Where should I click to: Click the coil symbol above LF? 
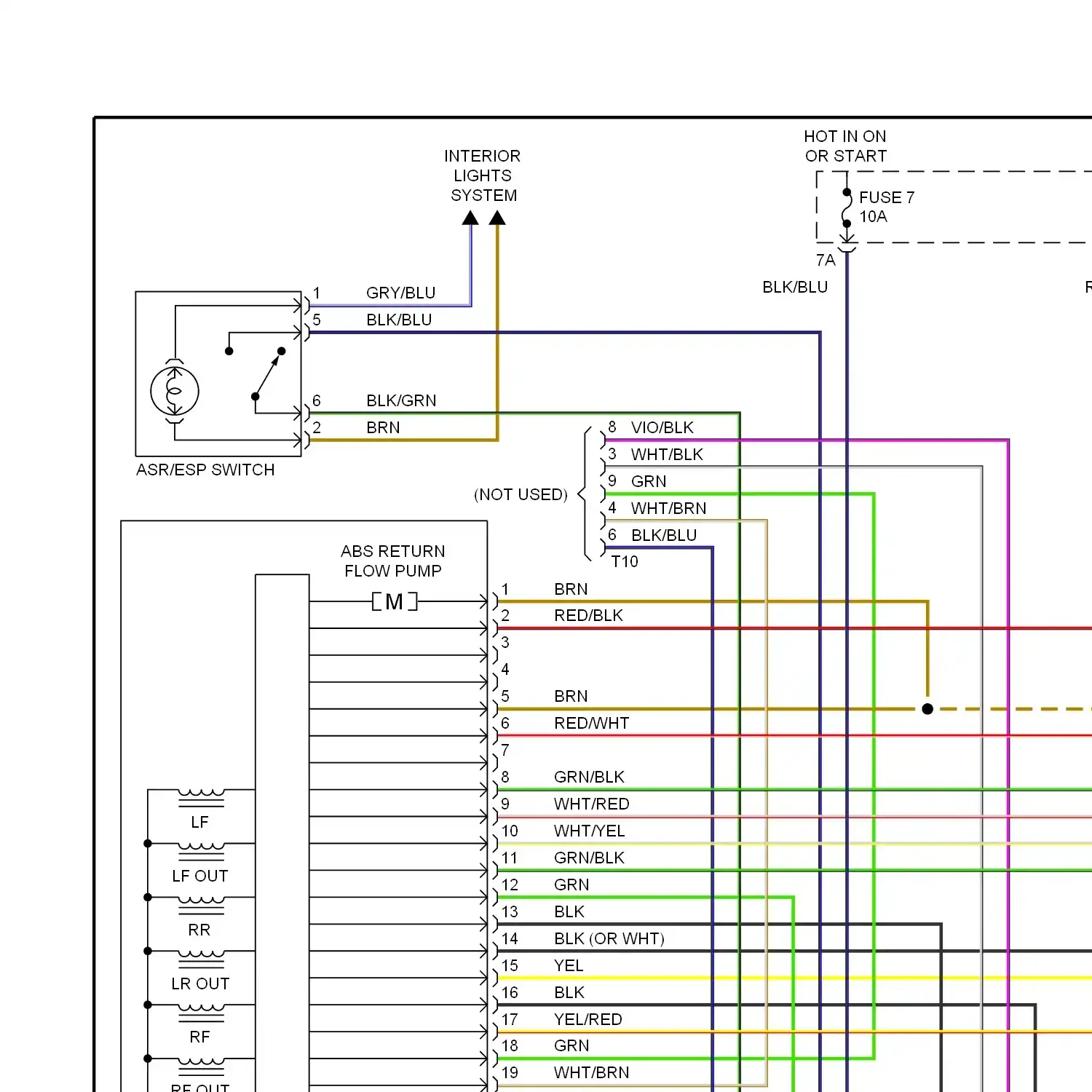[x=202, y=798]
